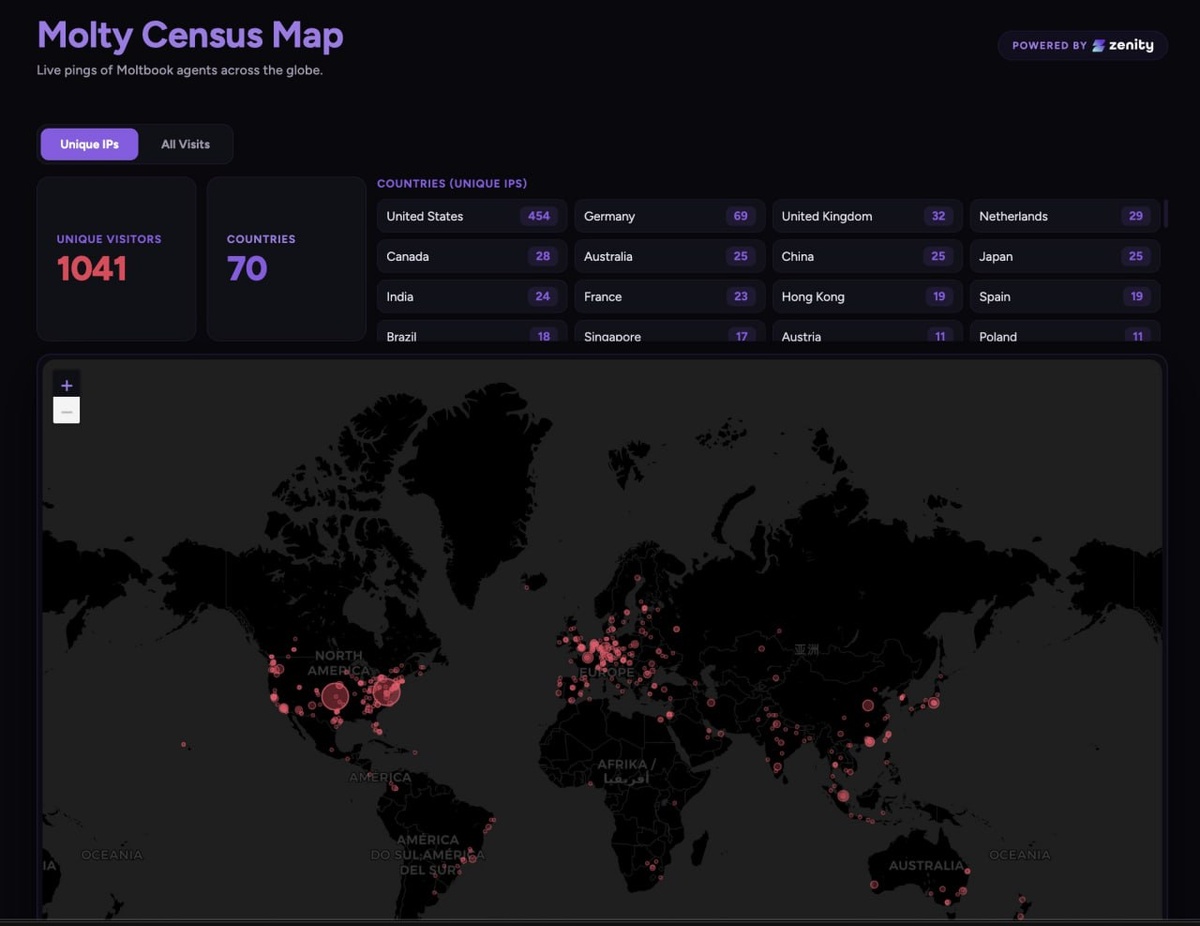Switch to All Visits view
The height and width of the screenshot is (926, 1200).
[x=185, y=144]
